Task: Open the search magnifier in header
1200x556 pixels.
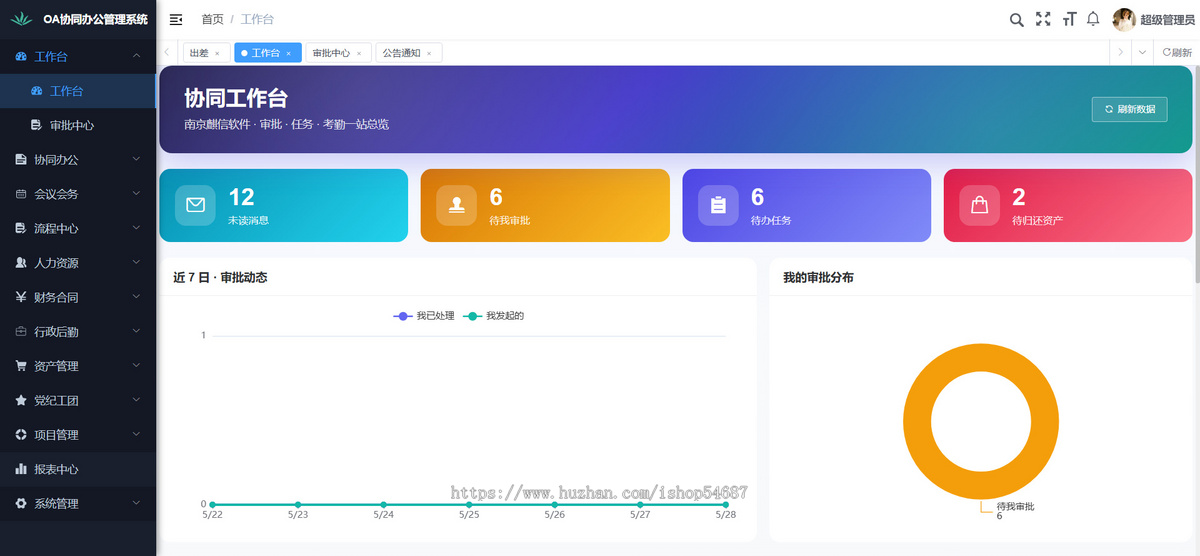Action: 1016,19
